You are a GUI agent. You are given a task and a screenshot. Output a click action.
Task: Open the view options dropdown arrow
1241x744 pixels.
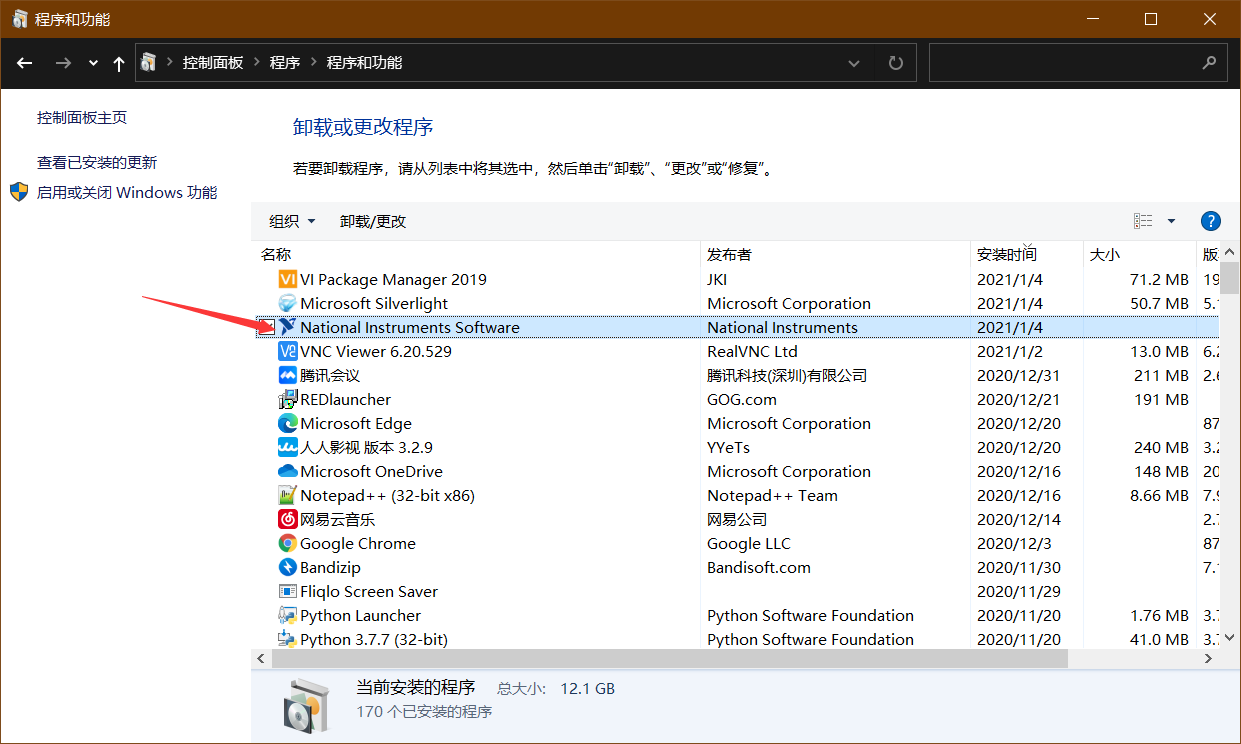[x=1171, y=221]
